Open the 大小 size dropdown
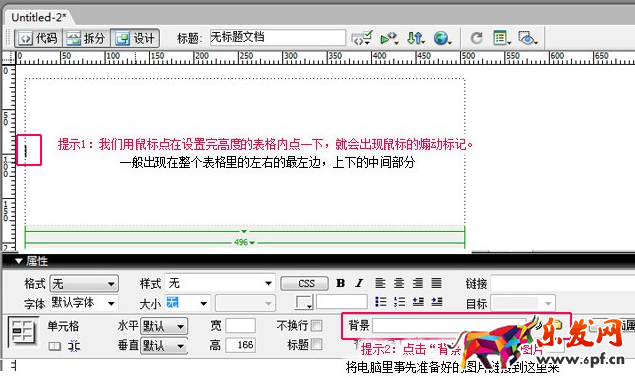635x380 pixels. pyautogui.click(x=188, y=303)
